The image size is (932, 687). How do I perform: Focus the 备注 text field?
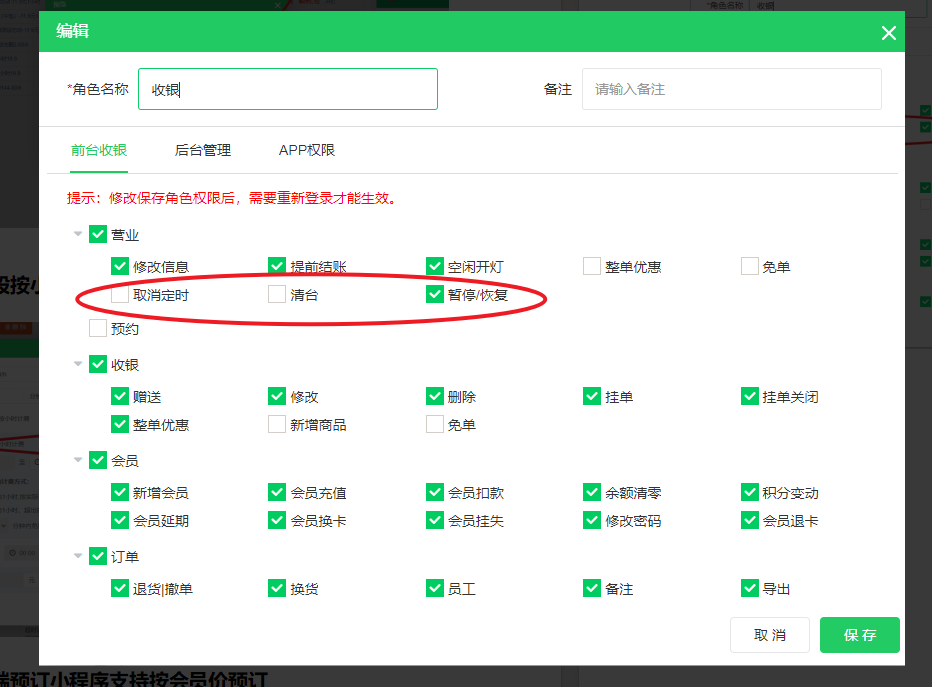(731, 89)
